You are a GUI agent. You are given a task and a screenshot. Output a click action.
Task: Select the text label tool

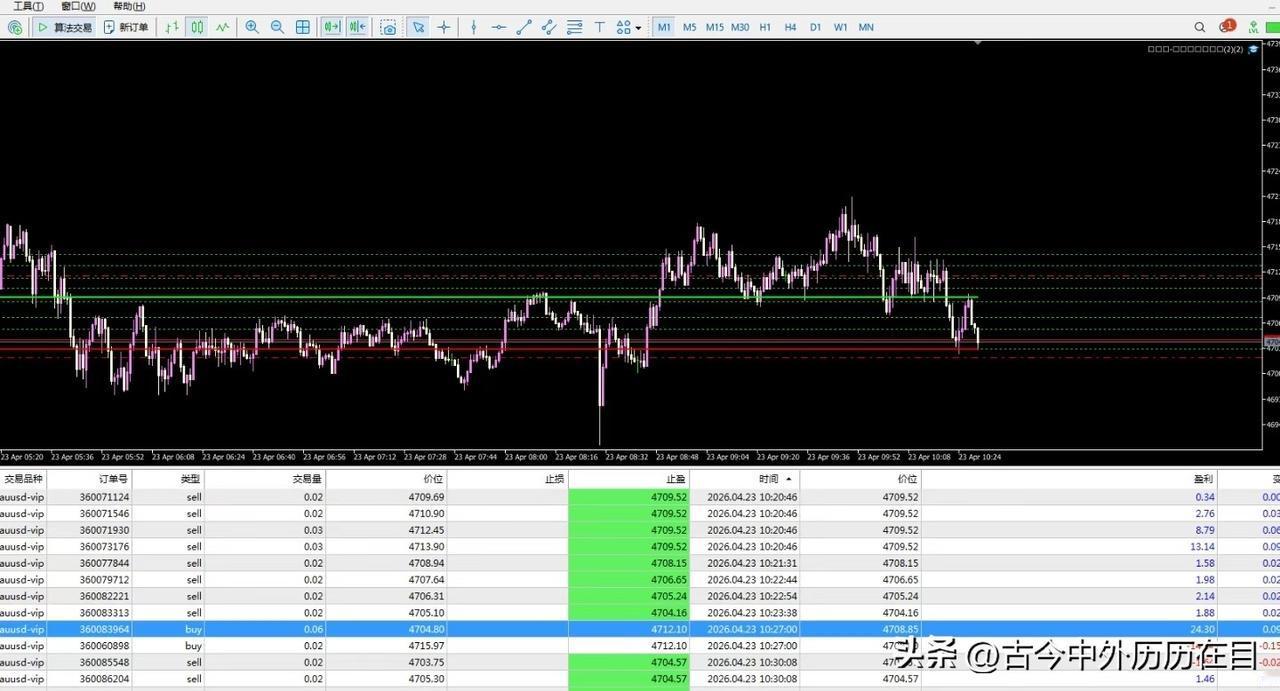600,27
